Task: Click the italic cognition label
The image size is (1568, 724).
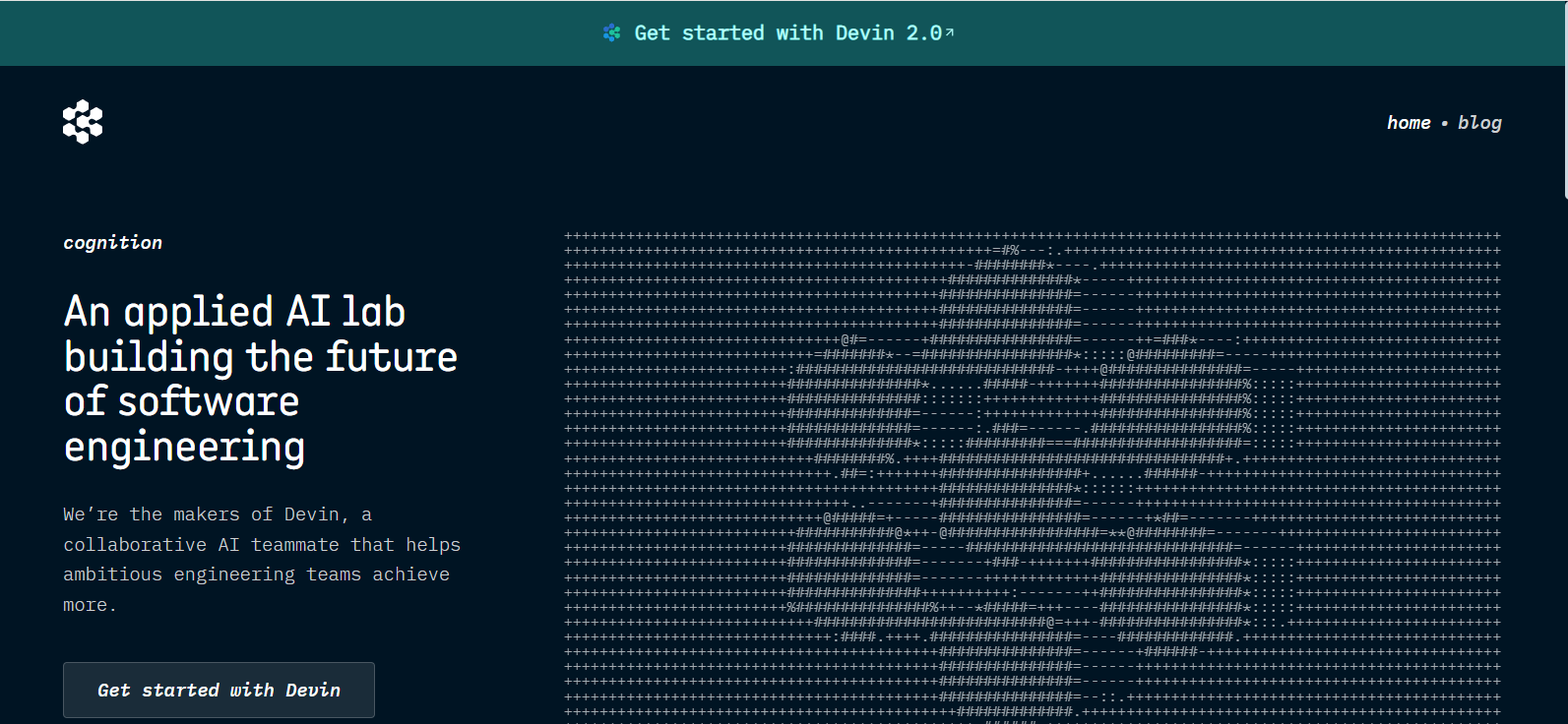Action: pos(112,243)
